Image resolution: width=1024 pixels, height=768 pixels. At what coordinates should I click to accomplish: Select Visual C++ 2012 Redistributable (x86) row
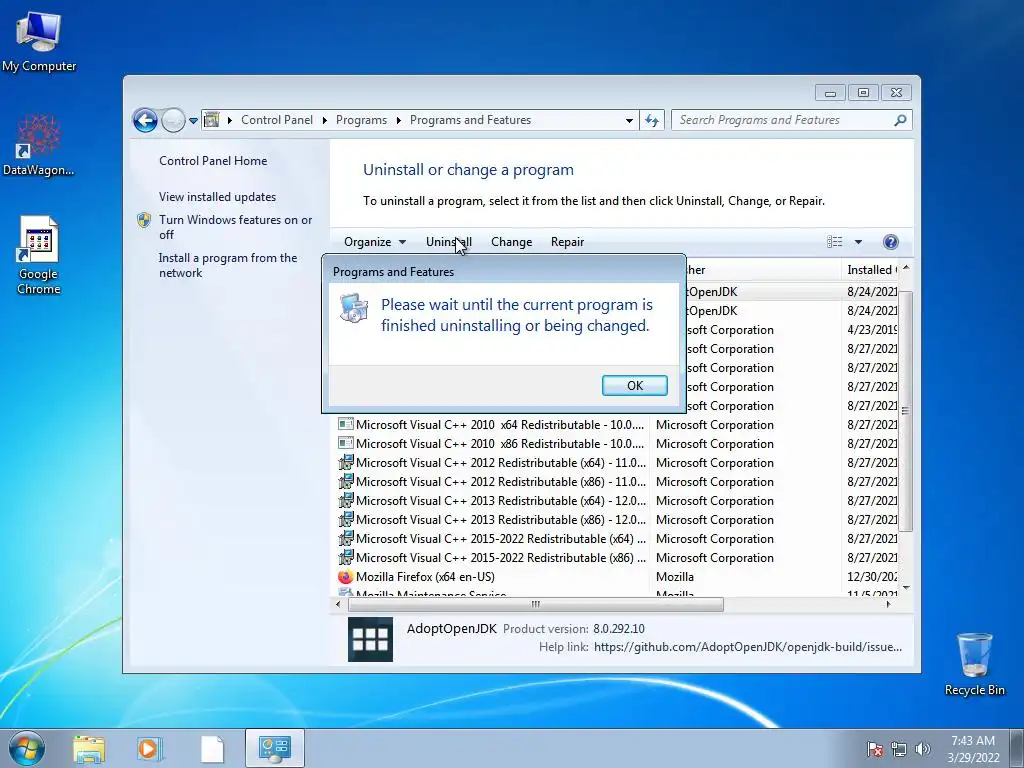[x=617, y=481]
